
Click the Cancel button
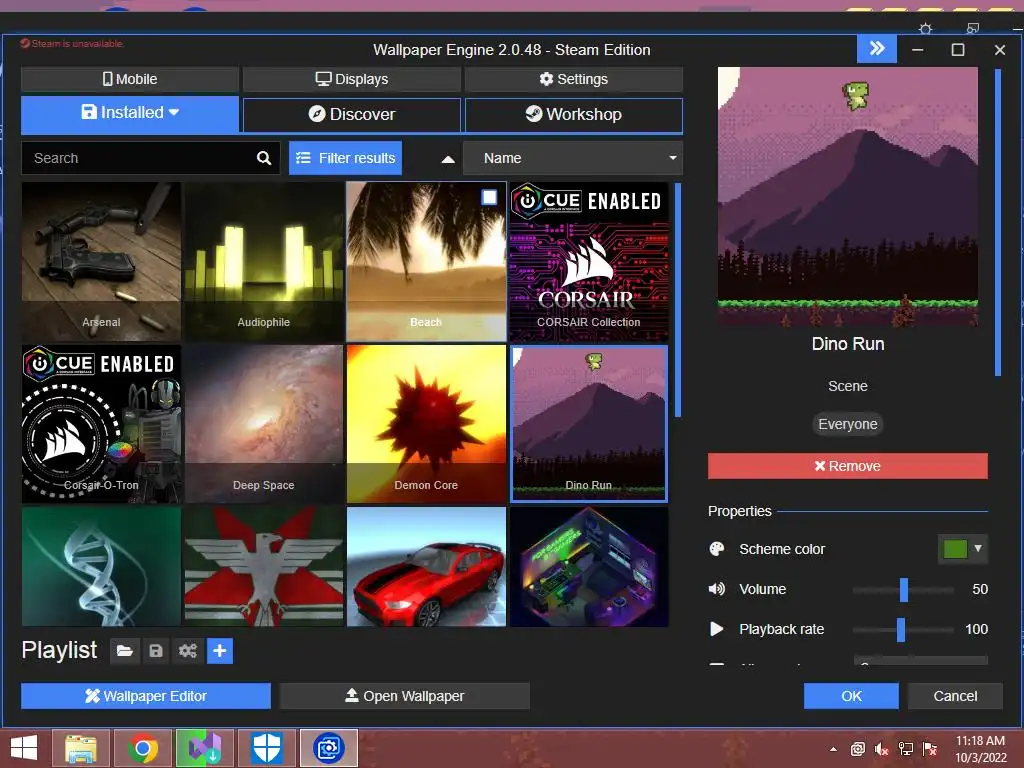point(955,696)
